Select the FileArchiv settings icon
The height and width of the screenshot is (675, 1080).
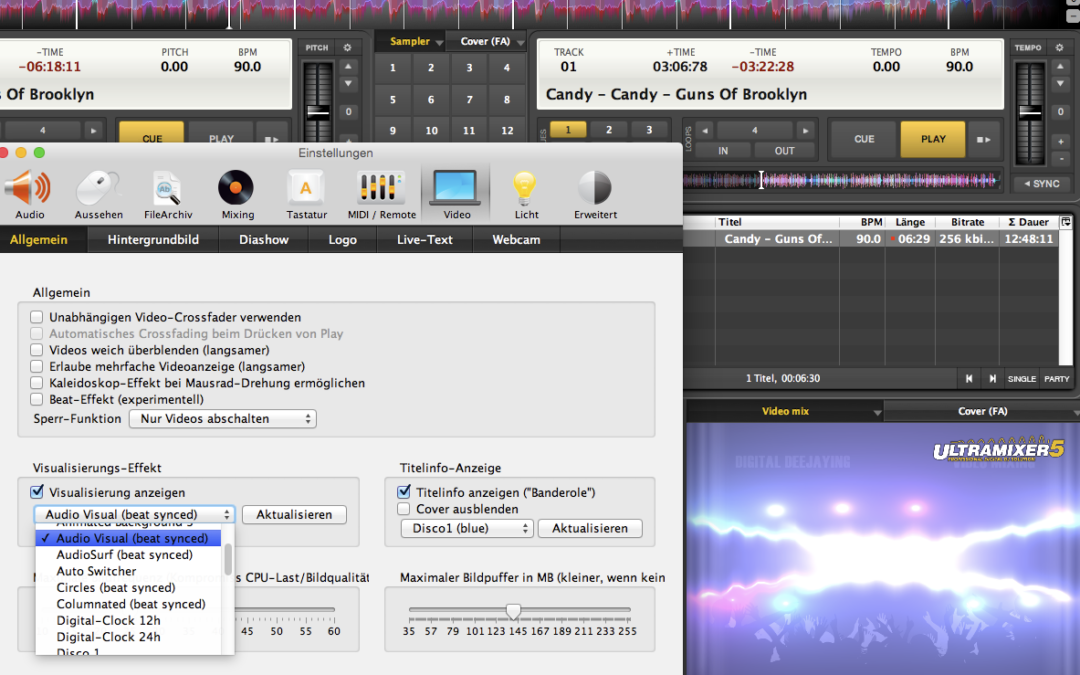[x=167, y=189]
